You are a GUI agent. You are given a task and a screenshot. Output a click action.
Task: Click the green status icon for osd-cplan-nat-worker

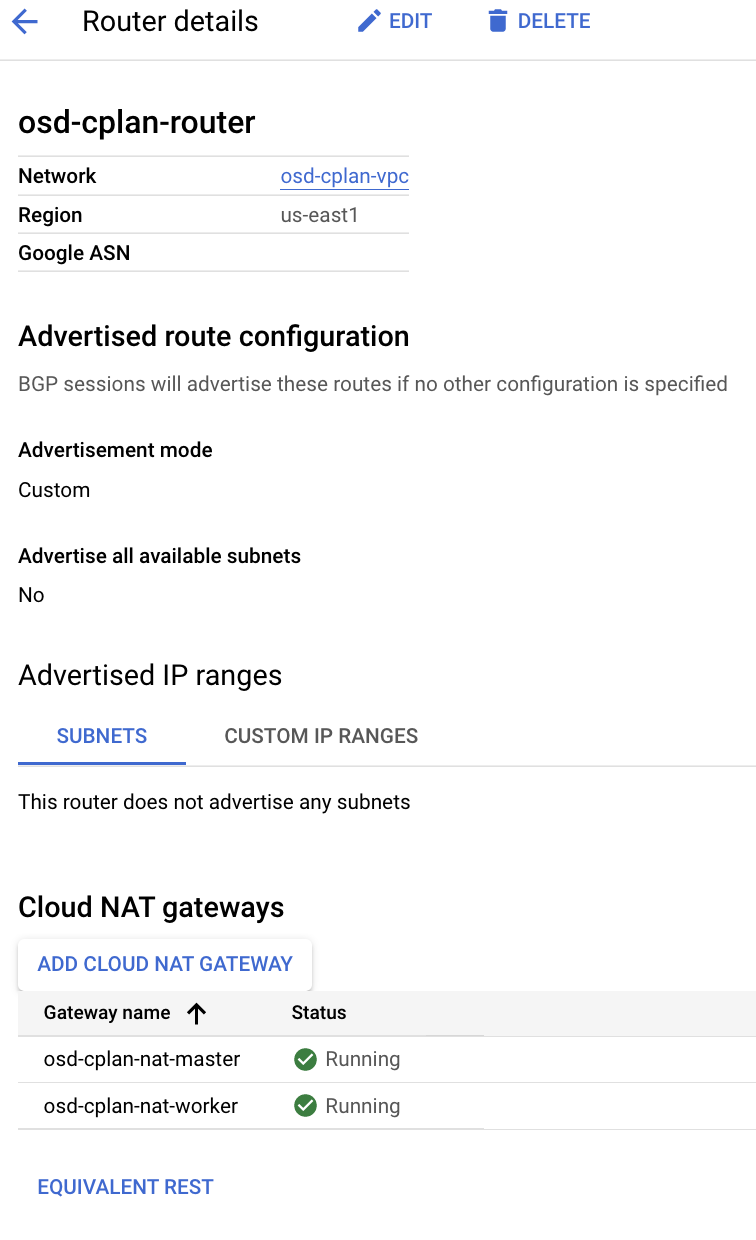[305, 1105]
